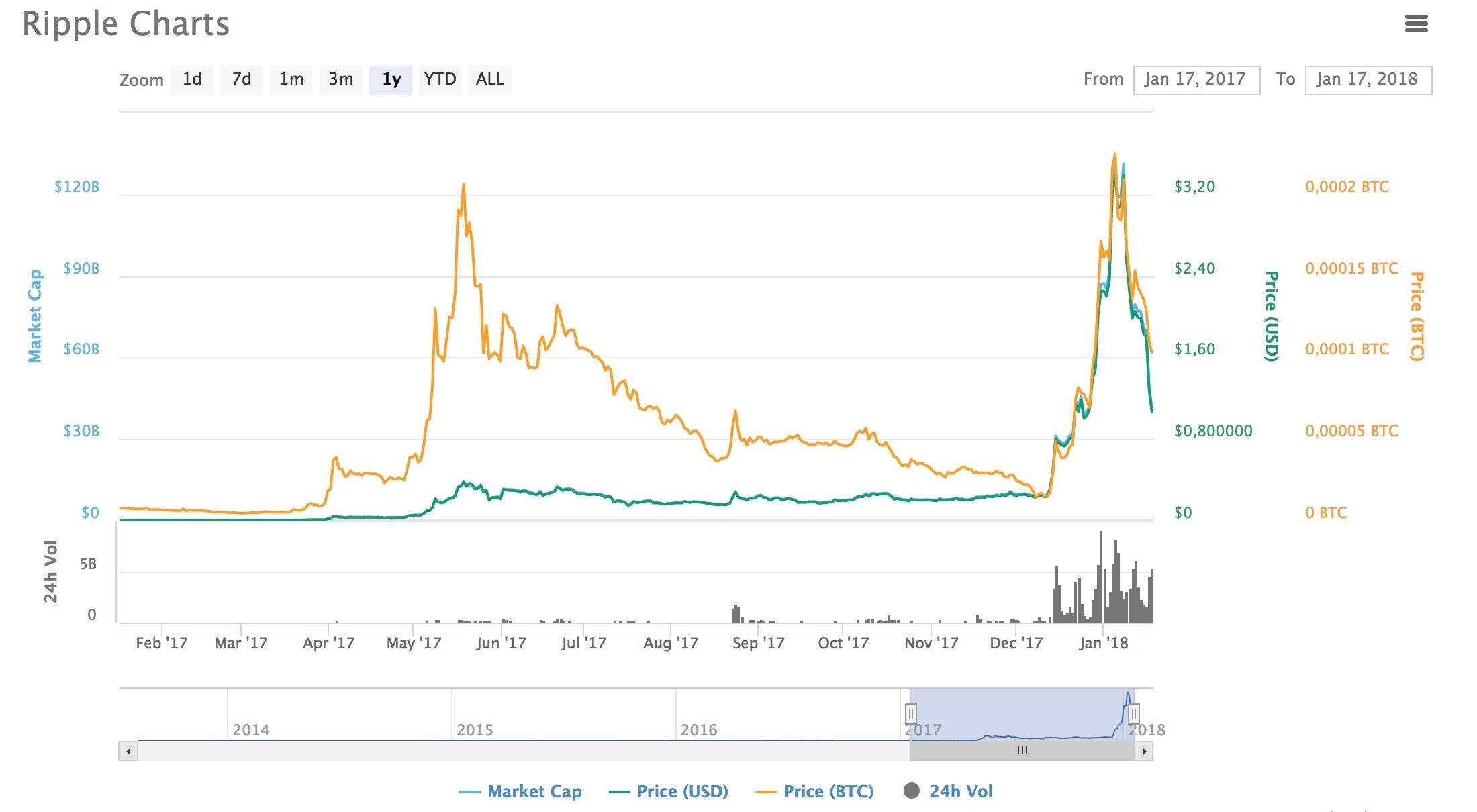Click the Jun '17 axis label
The width and height of the screenshot is (1477, 812).
click(x=501, y=643)
